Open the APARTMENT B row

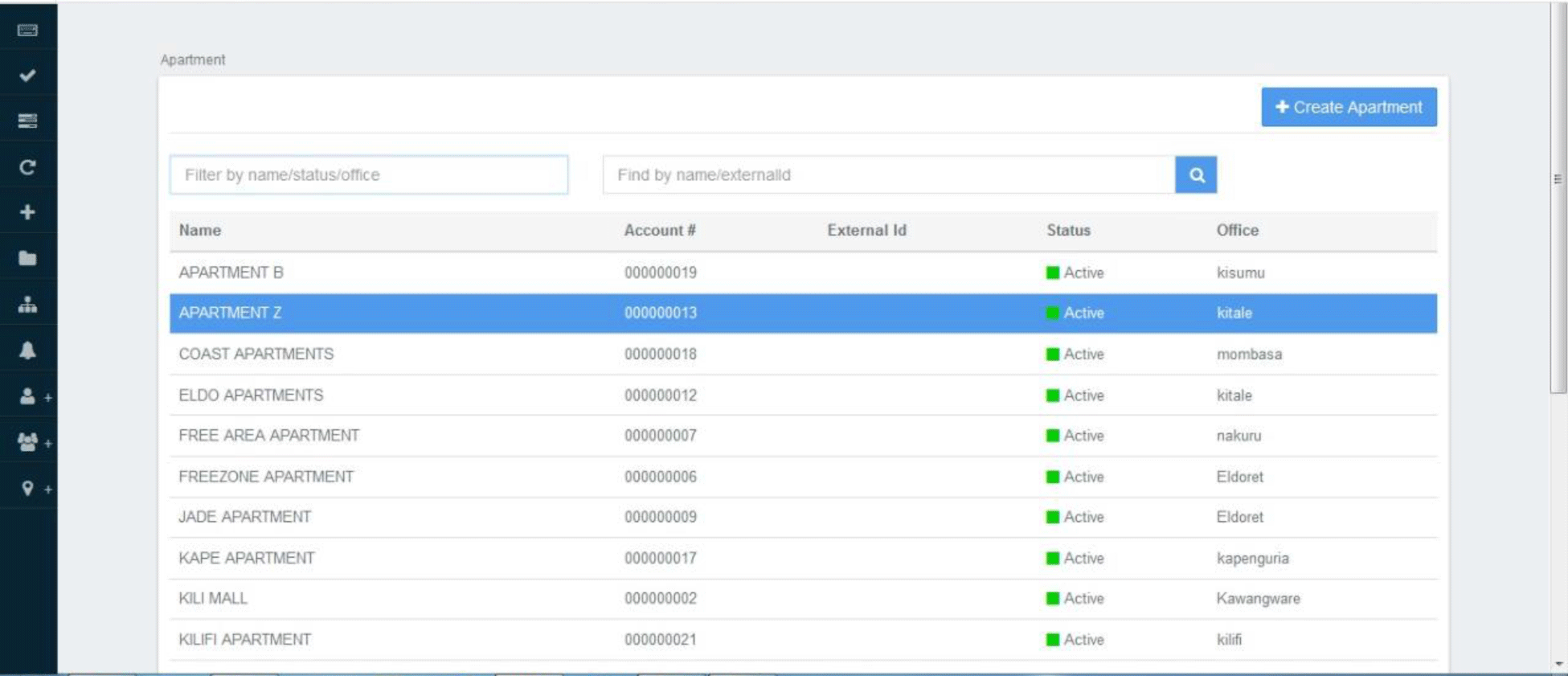(x=803, y=272)
